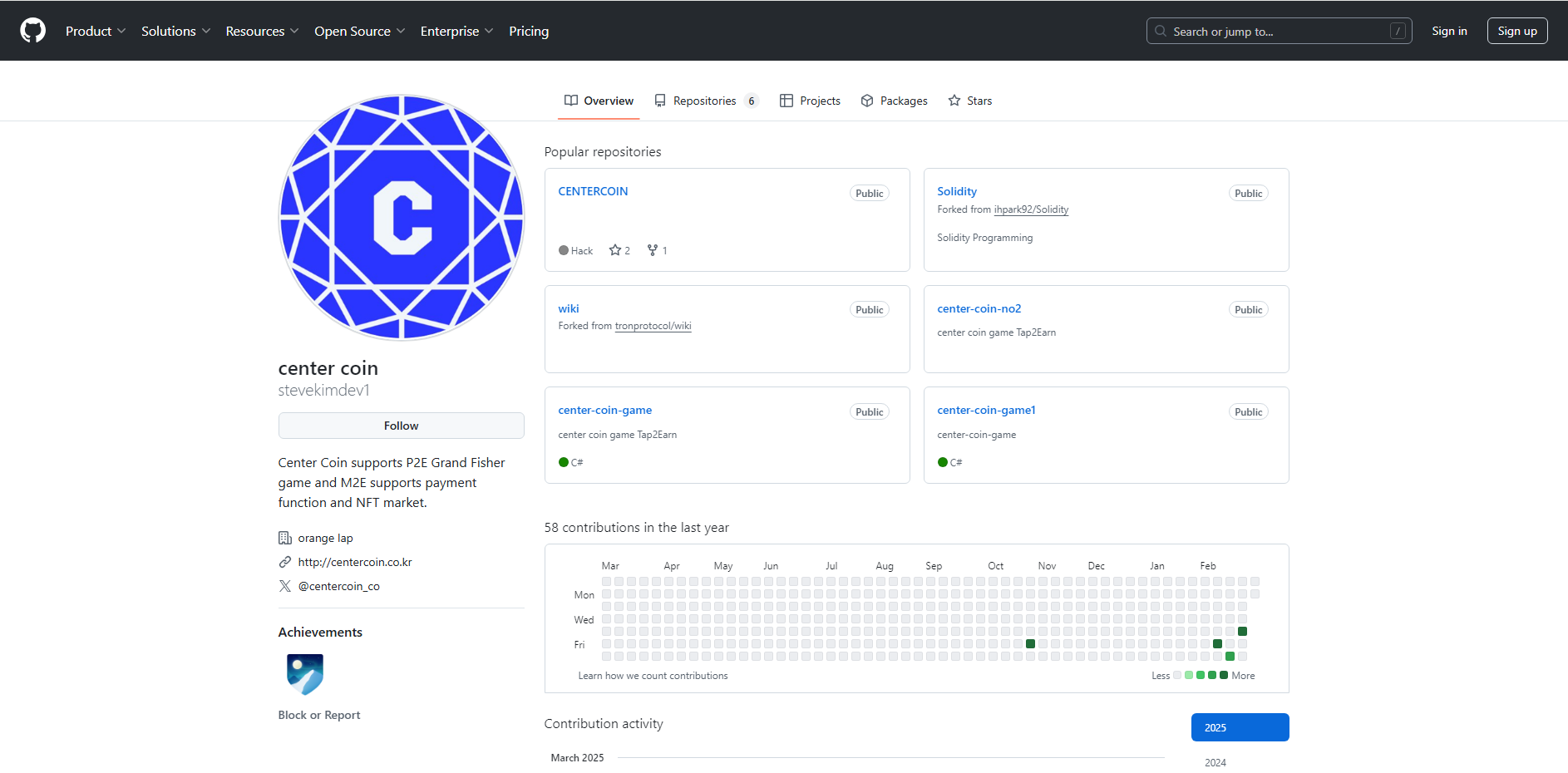Click the stevekimdev1 username text
Image resolution: width=1568 pixels, height=773 pixels.
(323, 390)
